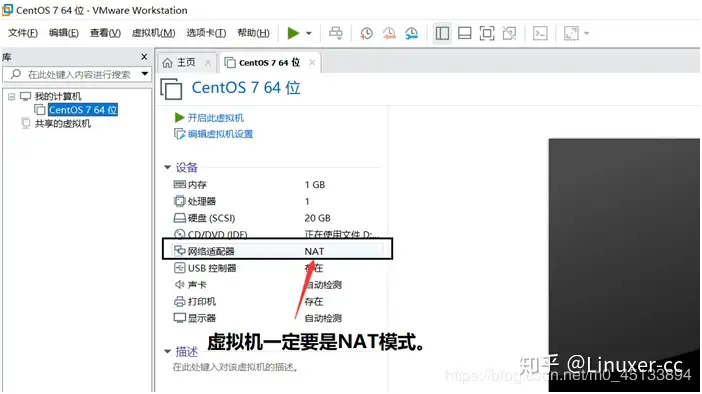
Task: Click the stretch guest display icon
Action: tap(571, 33)
